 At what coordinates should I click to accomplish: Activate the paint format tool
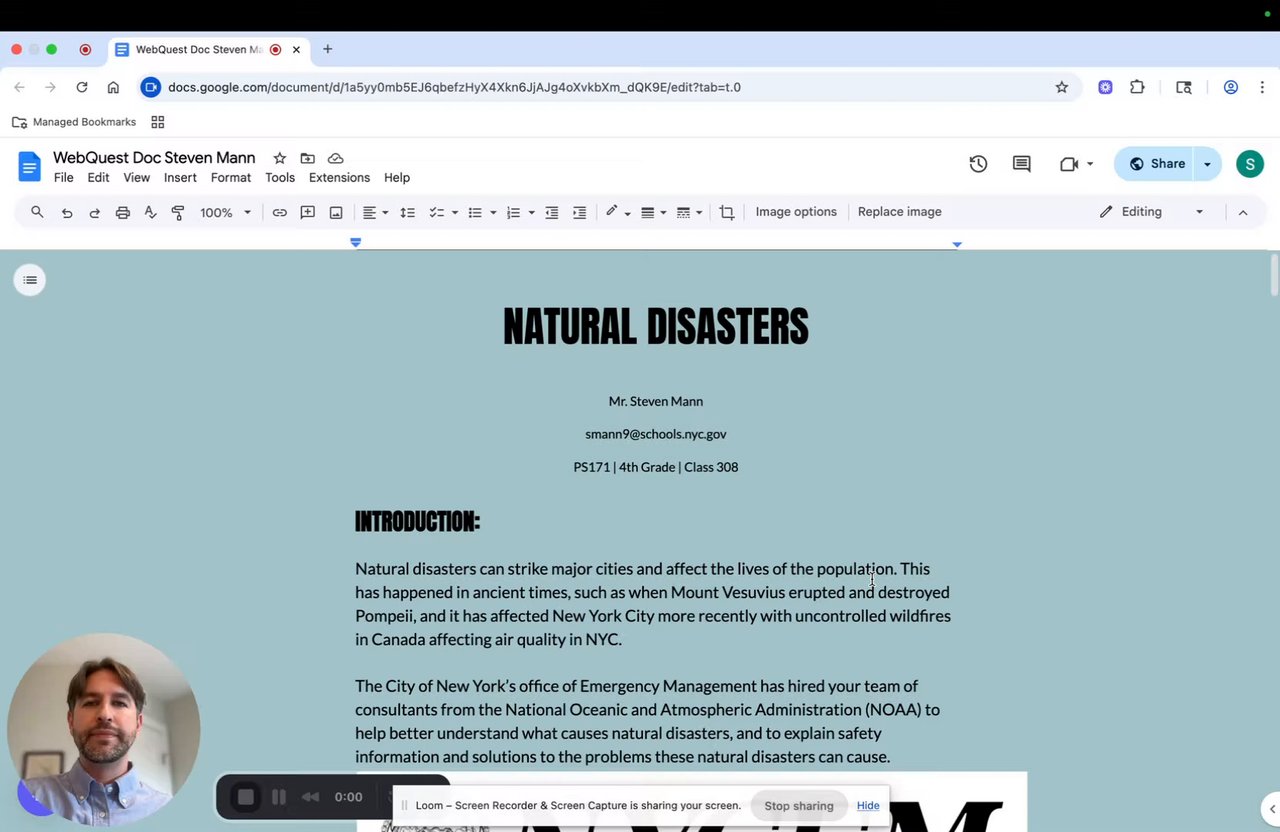[178, 212]
